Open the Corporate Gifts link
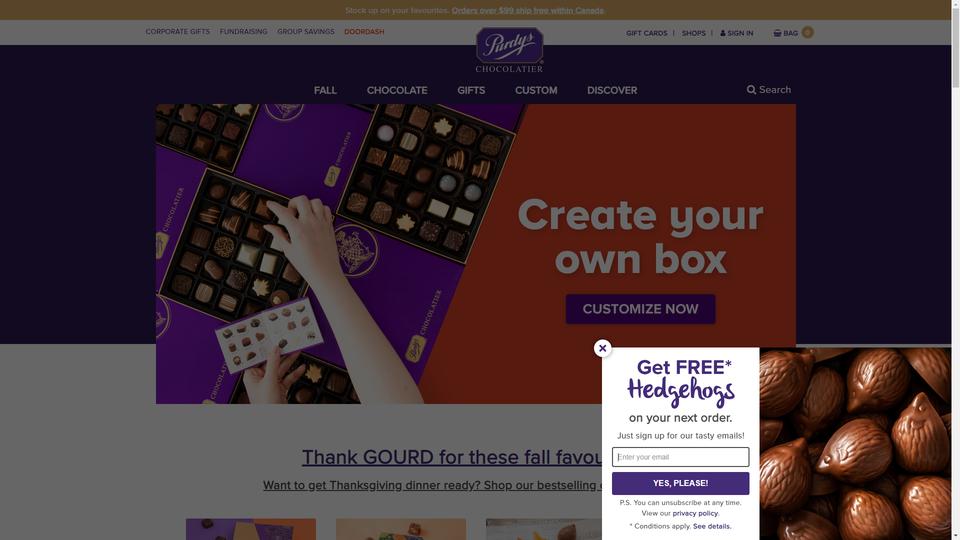This screenshot has height=540, width=960. (x=178, y=32)
